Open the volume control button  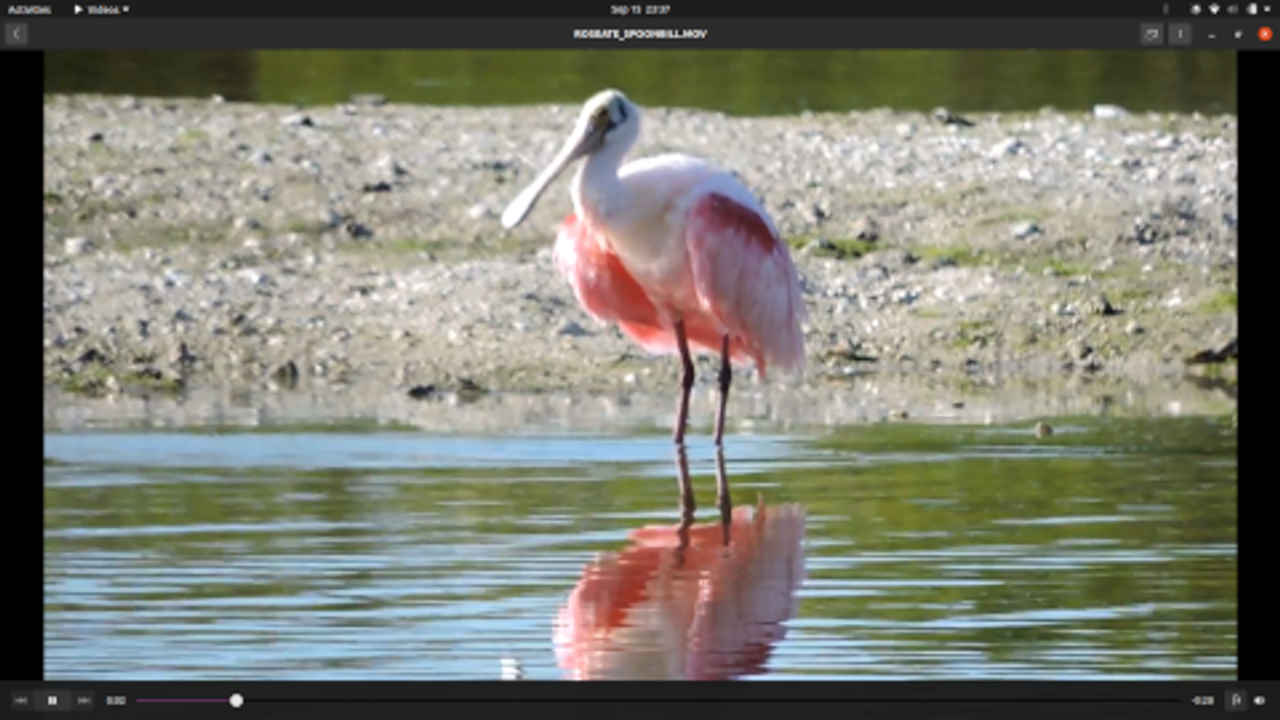pyautogui.click(x=1259, y=701)
